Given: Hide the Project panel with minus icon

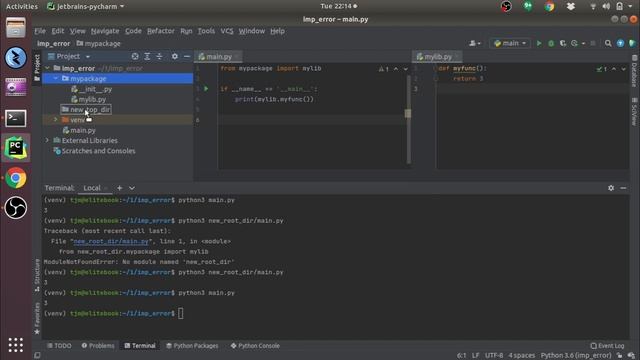Looking at the screenshot, I should coord(187,56).
